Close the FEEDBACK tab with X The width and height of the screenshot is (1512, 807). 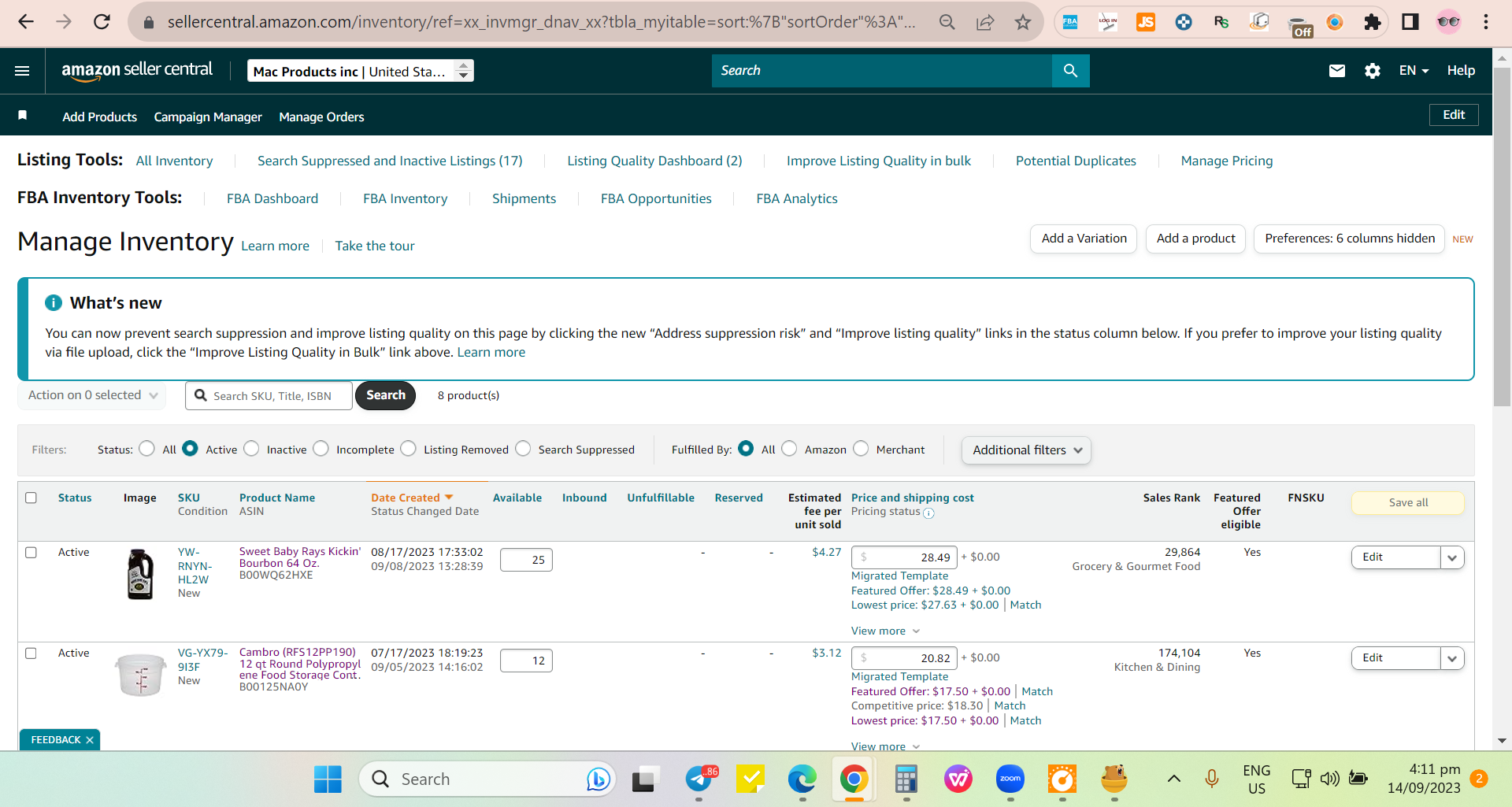click(x=90, y=740)
